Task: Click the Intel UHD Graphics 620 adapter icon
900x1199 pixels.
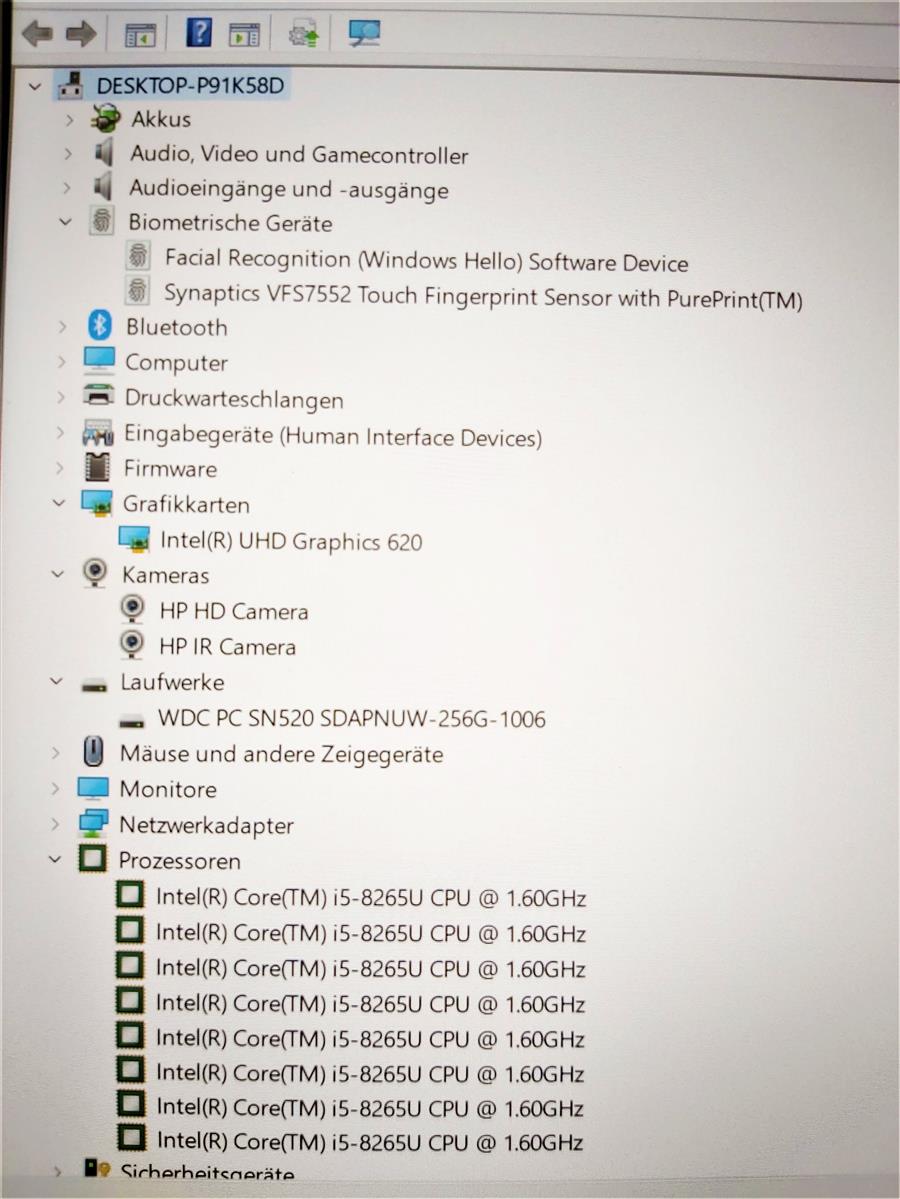Action: tap(134, 538)
